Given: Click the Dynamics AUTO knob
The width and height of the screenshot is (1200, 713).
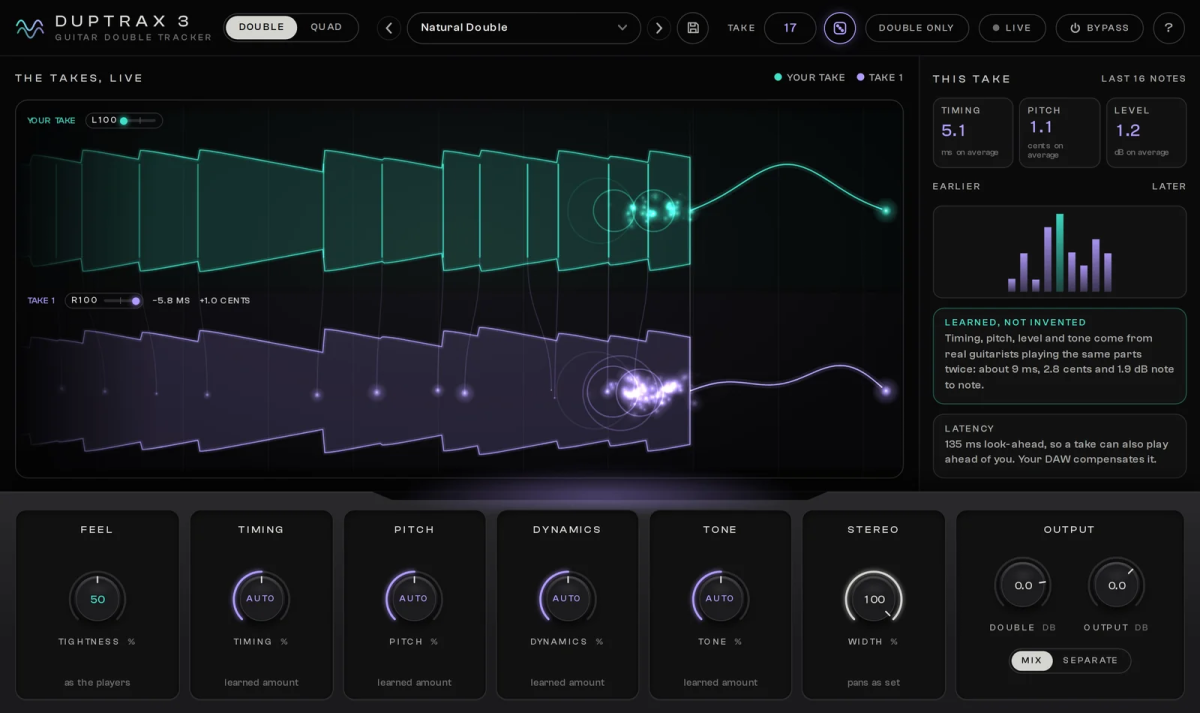Looking at the screenshot, I should coord(567,599).
